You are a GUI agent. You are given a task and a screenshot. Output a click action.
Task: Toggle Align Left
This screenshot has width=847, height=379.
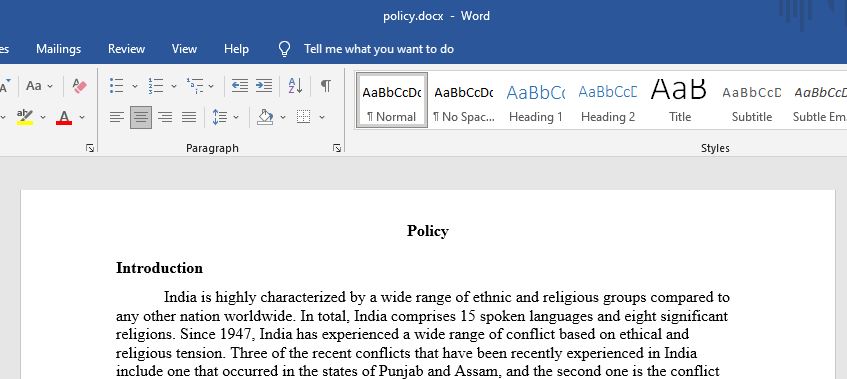(x=117, y=117)
